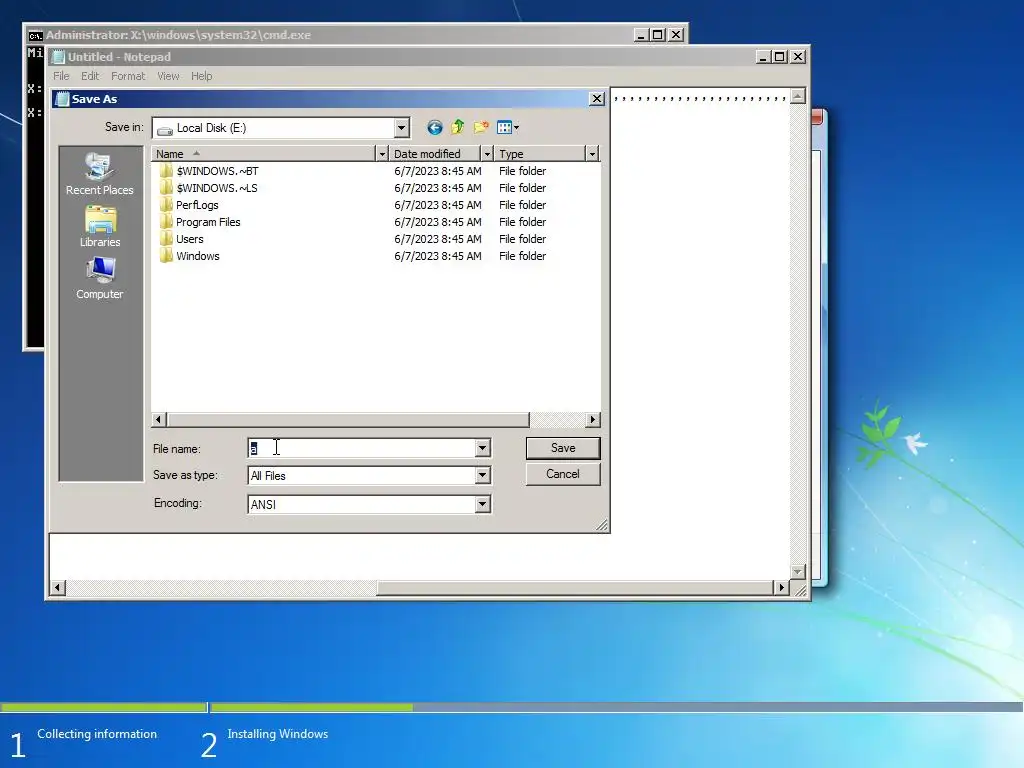The height and width of the screenshot is (768, 1024).
Task: Sort by the Name column header
Action: [x=264, y=154]
